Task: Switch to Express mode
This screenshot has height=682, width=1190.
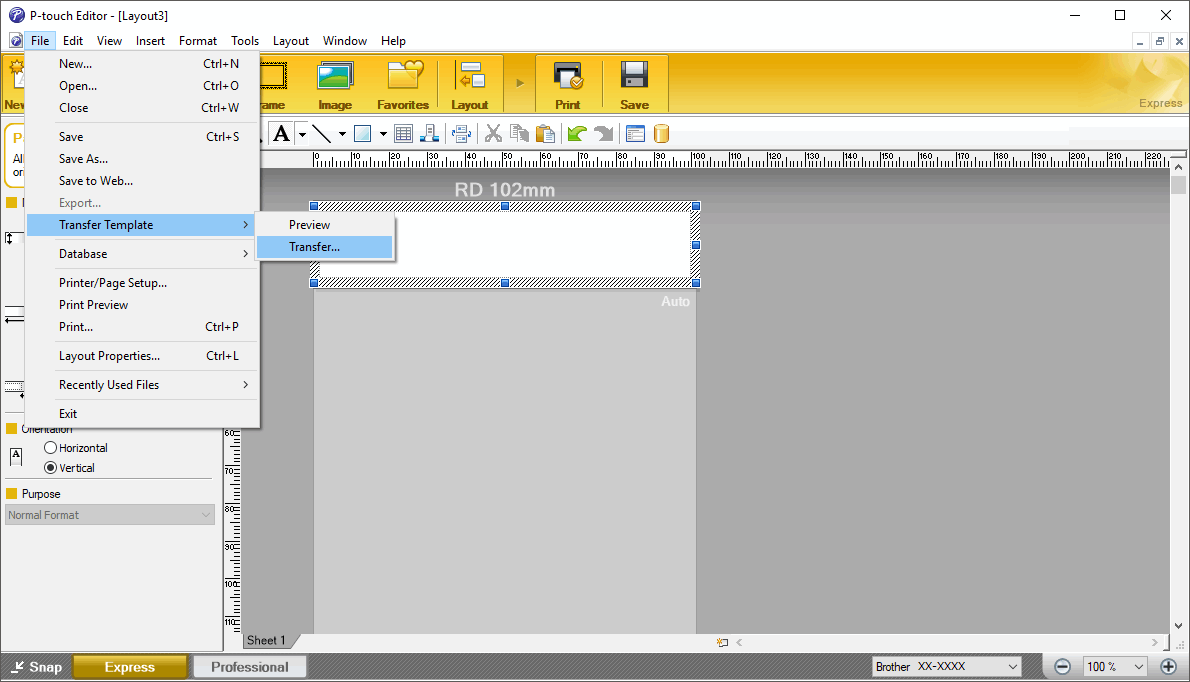Action: tap(130, 667)
